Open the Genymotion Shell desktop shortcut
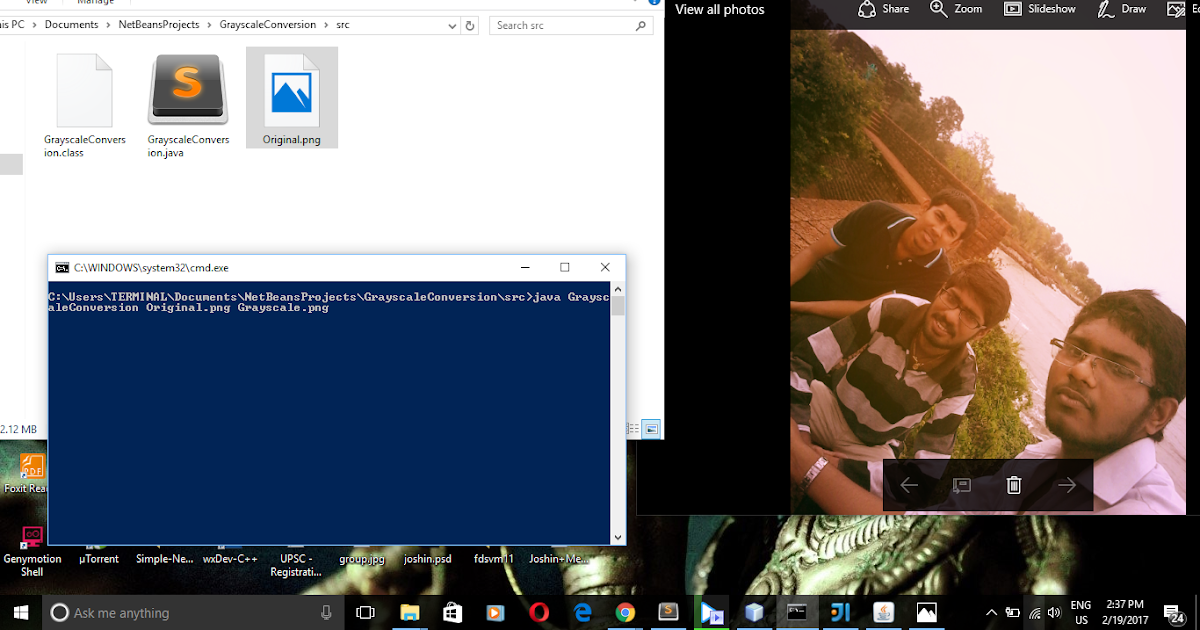This screenshot has height=630, width=1200. (x=32, y=550)
